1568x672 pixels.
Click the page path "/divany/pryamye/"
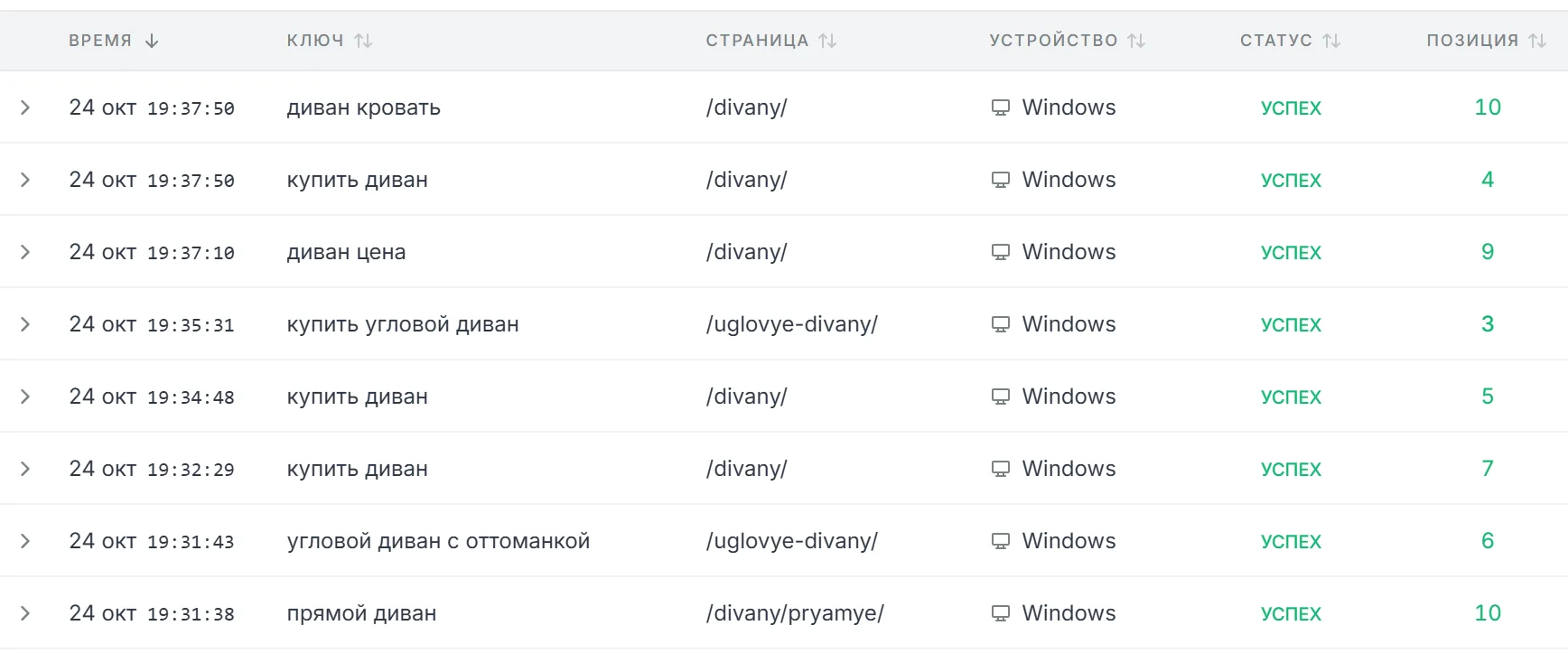click(795, 613)
